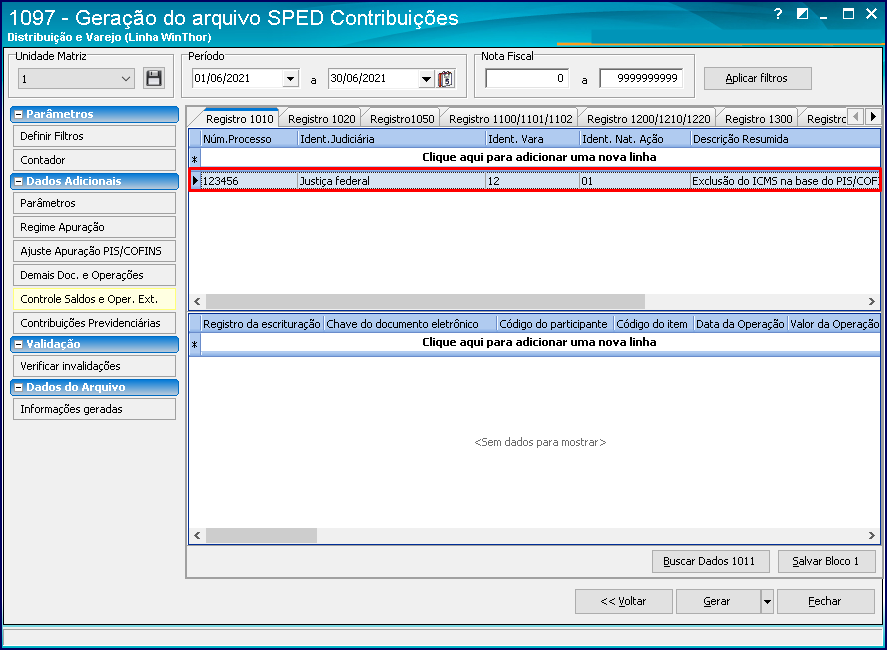The image size is (887, 650).
Task: Select the cell Justiça federal
Action: click(x=391, y=181)
